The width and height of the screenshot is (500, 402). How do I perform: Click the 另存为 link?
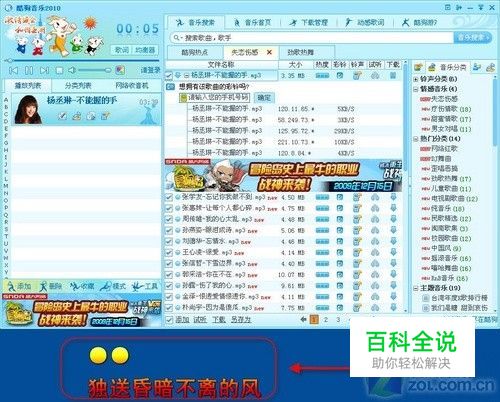pyautogui.click(x=241, y=320)
